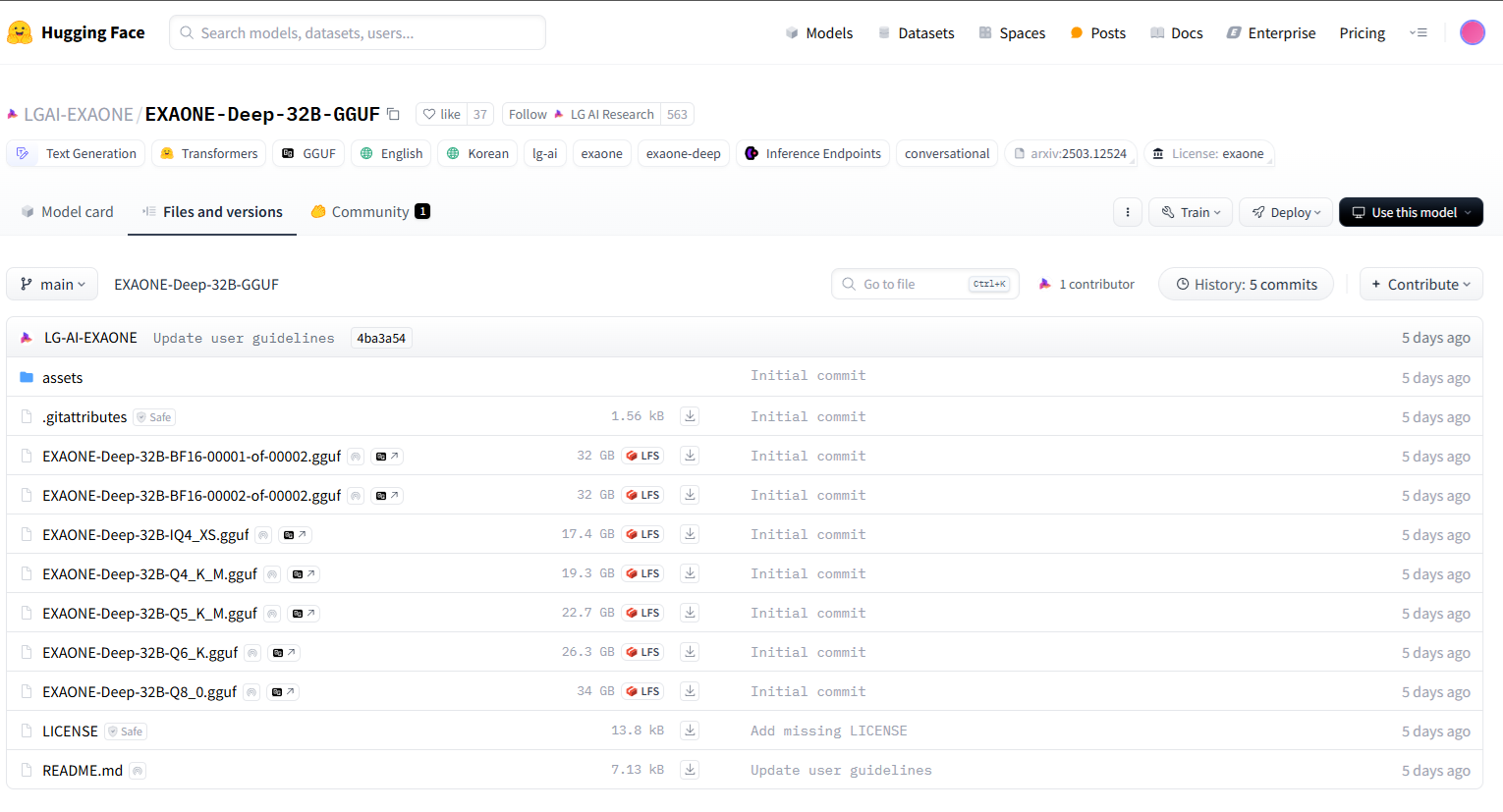This screenshot has height=812, width=1503.
Task: Click the Text Generation tag
Action: pos(77,153)
